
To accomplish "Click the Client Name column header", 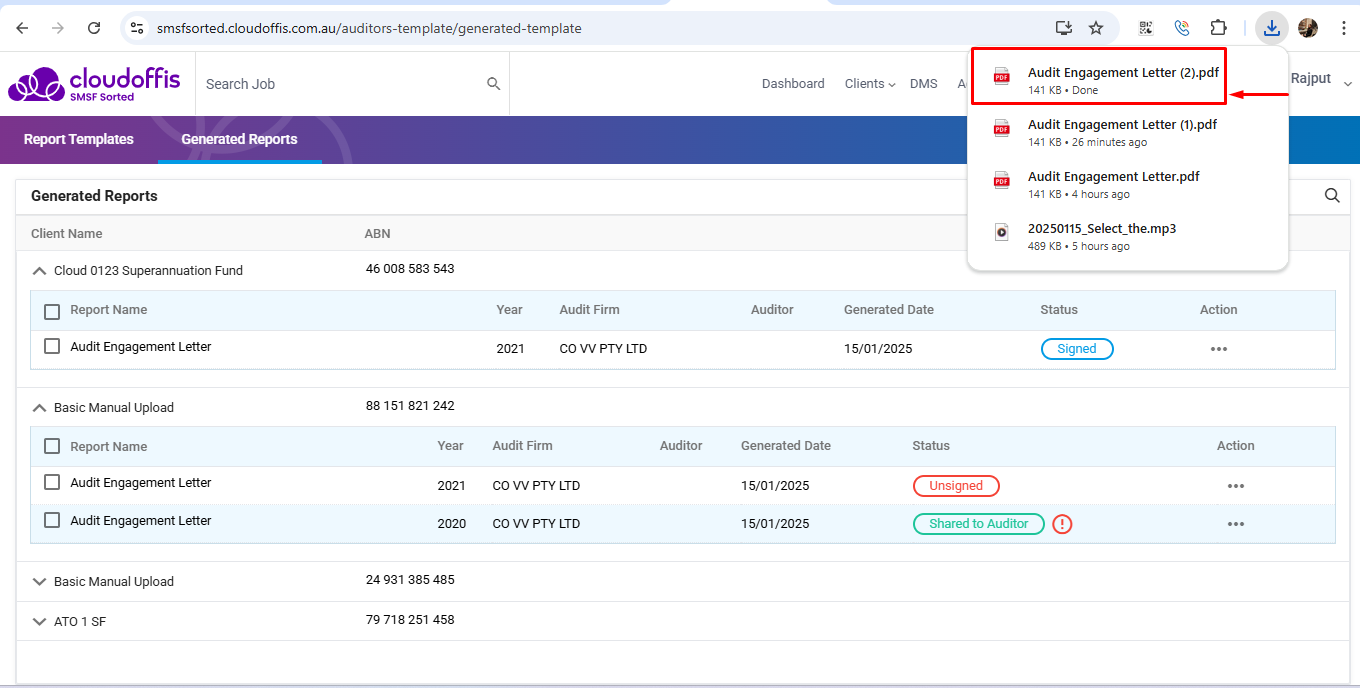I will click(67, 234).
